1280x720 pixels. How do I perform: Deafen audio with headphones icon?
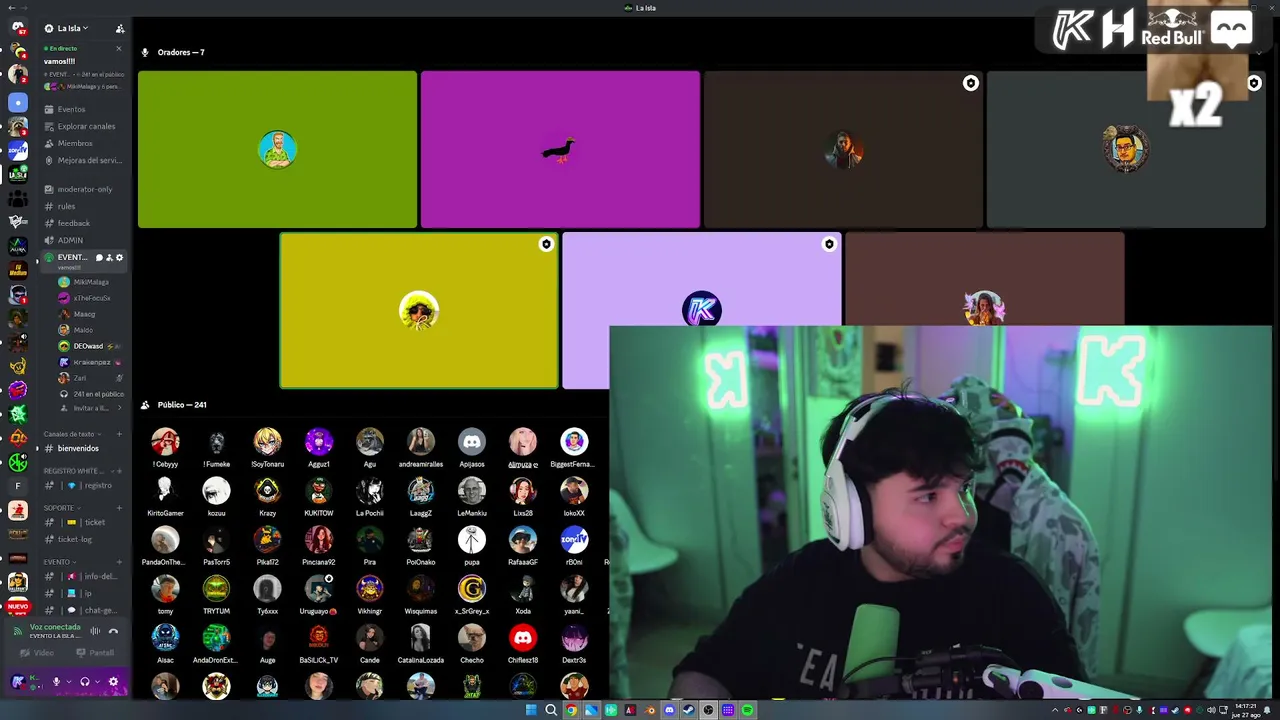coord(84,682)
